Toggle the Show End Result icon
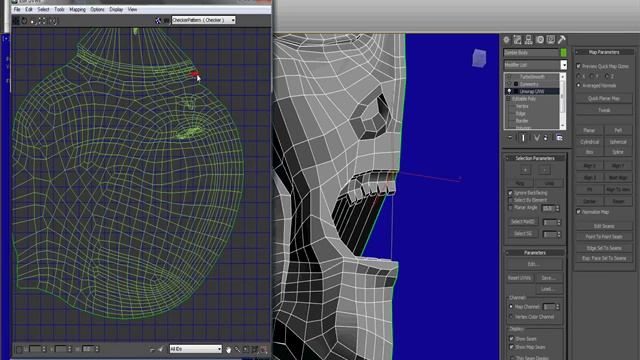Screen dimensions: 640x360 point(523,138)
